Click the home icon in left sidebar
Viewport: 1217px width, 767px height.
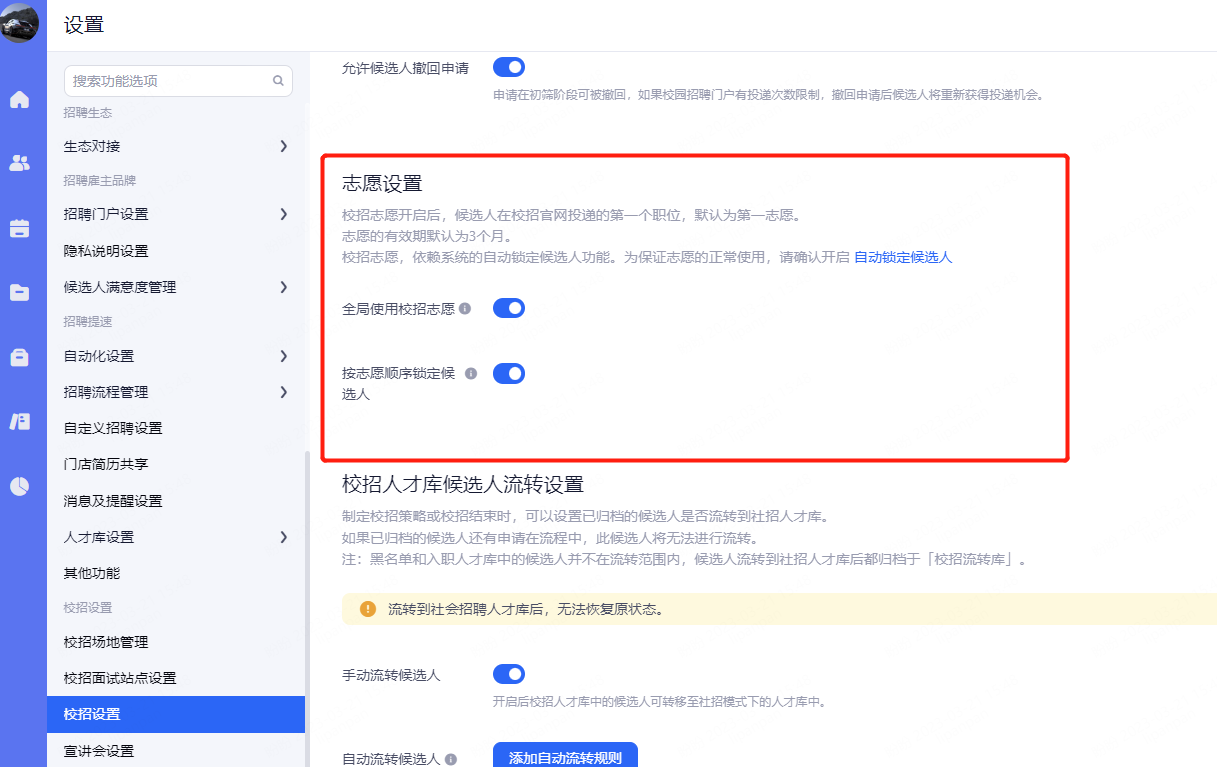pos(19,100)
